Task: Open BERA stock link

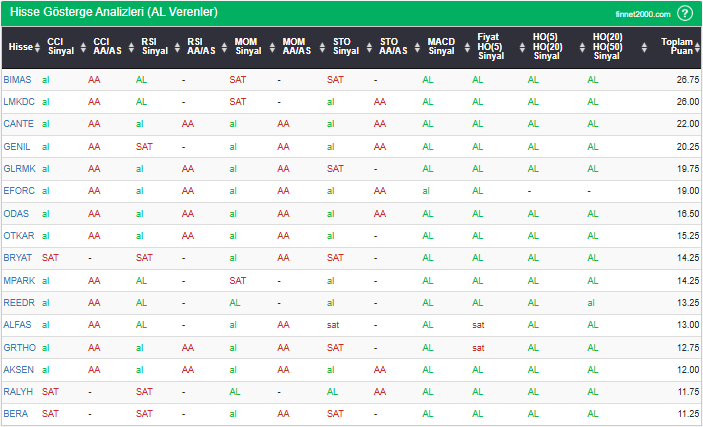Action: point(16,414)
